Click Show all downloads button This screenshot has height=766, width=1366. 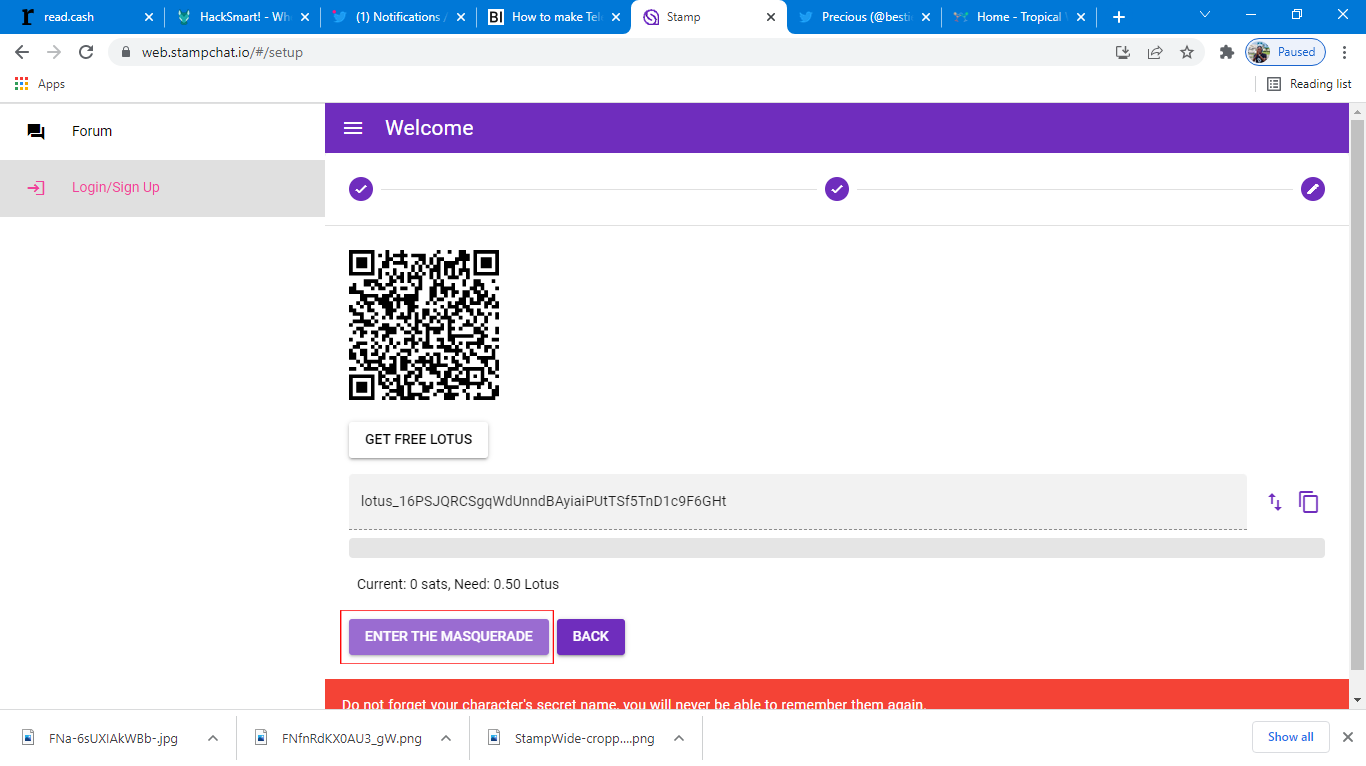click(1290, 737)
